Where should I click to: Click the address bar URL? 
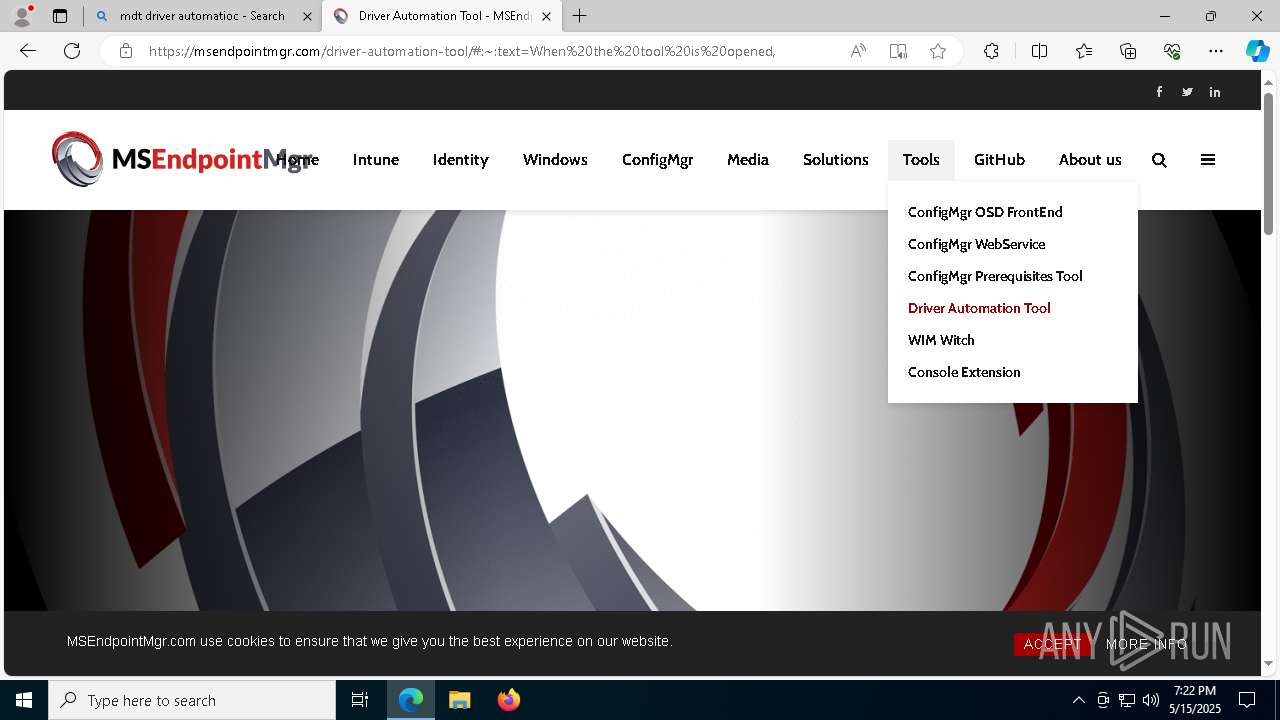pos(462,51)
